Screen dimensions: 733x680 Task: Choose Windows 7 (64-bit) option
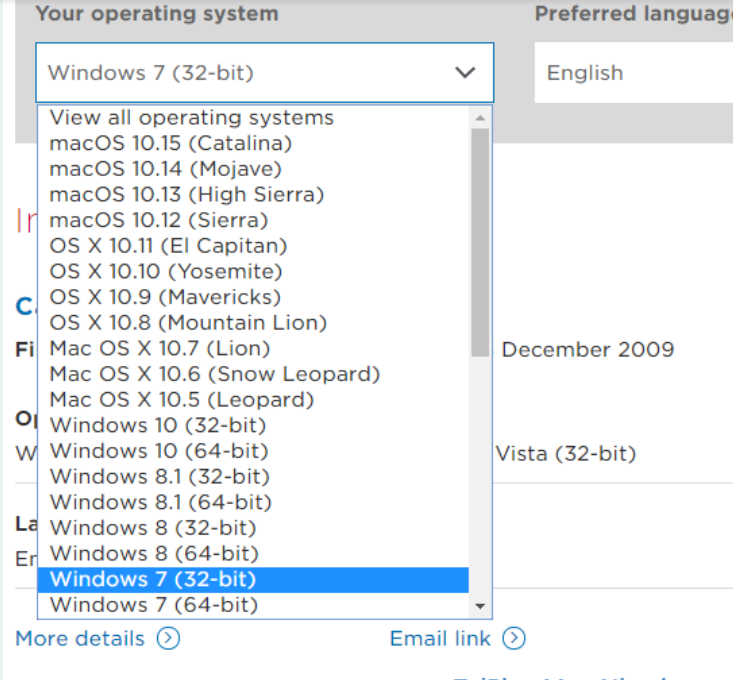pyautogui.click(x=153, y=605)
